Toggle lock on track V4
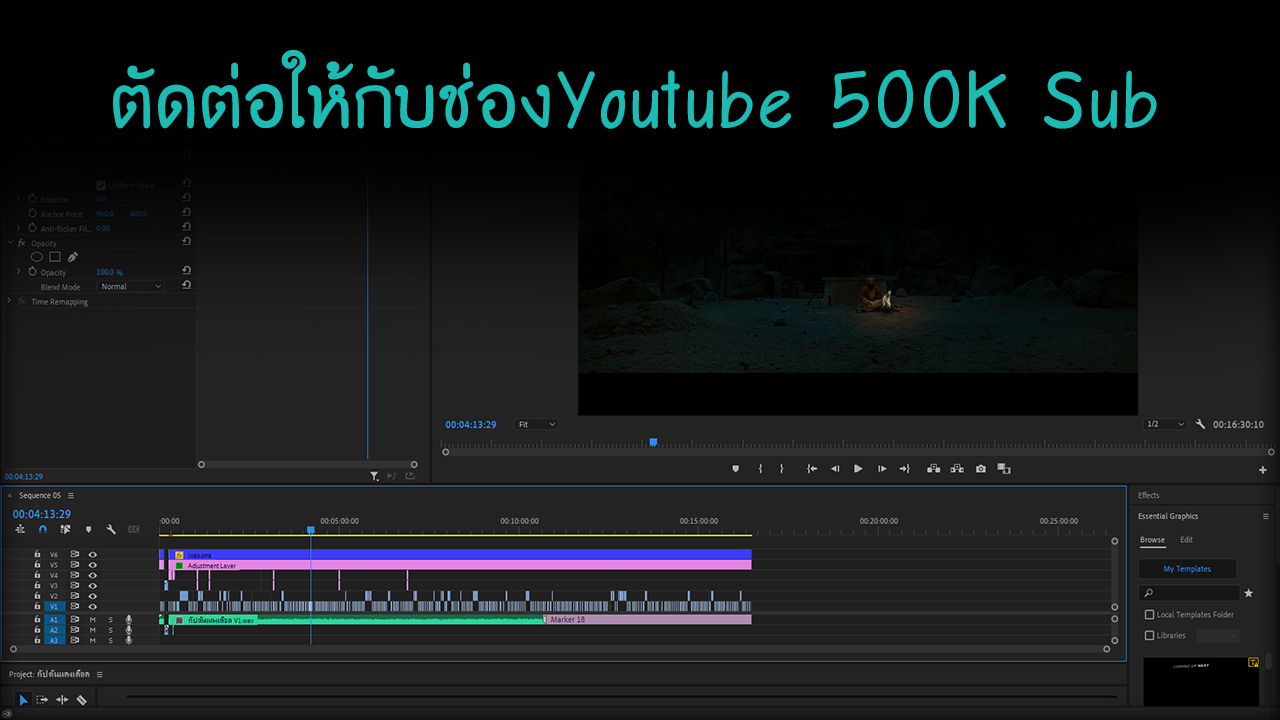The image size is (1280, 720). [x=37, y=575]
